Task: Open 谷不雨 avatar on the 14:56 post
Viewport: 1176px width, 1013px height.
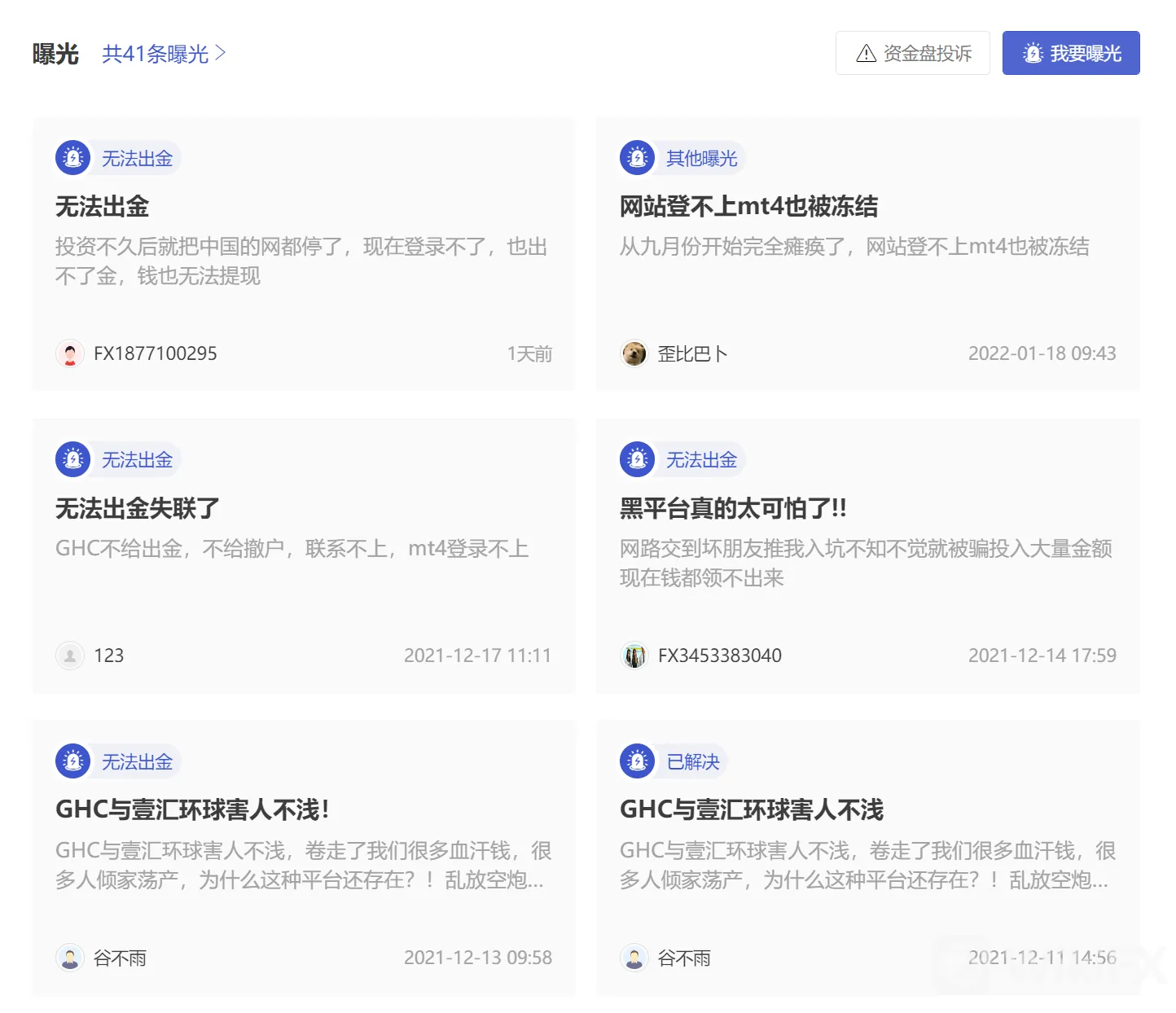Action: (x=634, y=958)
